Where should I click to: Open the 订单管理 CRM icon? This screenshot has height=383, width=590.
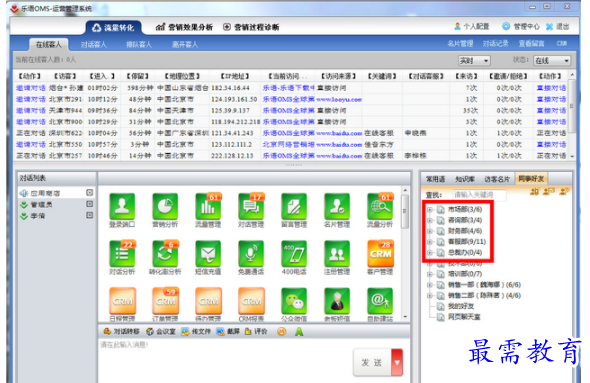(x=165, y=301)
